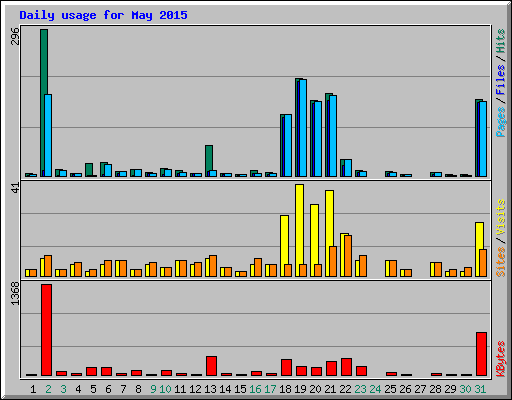
Task: Click day 17 on the x-axis
Action: click(270, 389)
